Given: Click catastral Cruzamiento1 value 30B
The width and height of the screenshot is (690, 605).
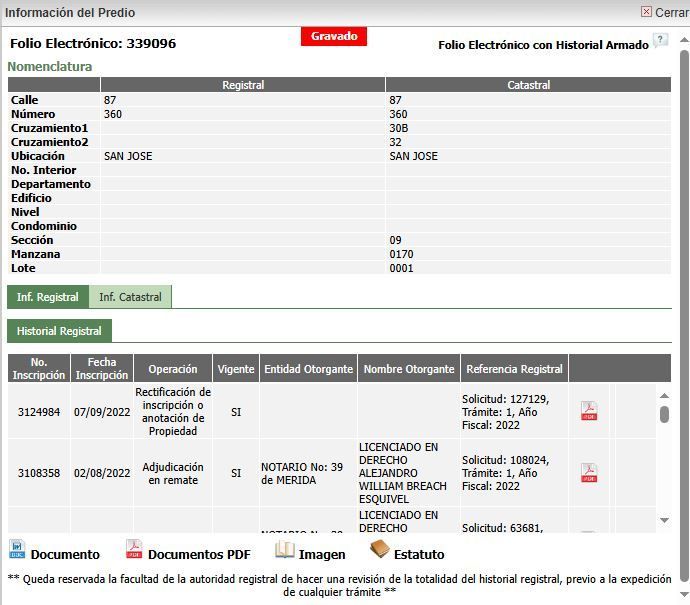Looking at the screenshot, I should tap(399, 128).
